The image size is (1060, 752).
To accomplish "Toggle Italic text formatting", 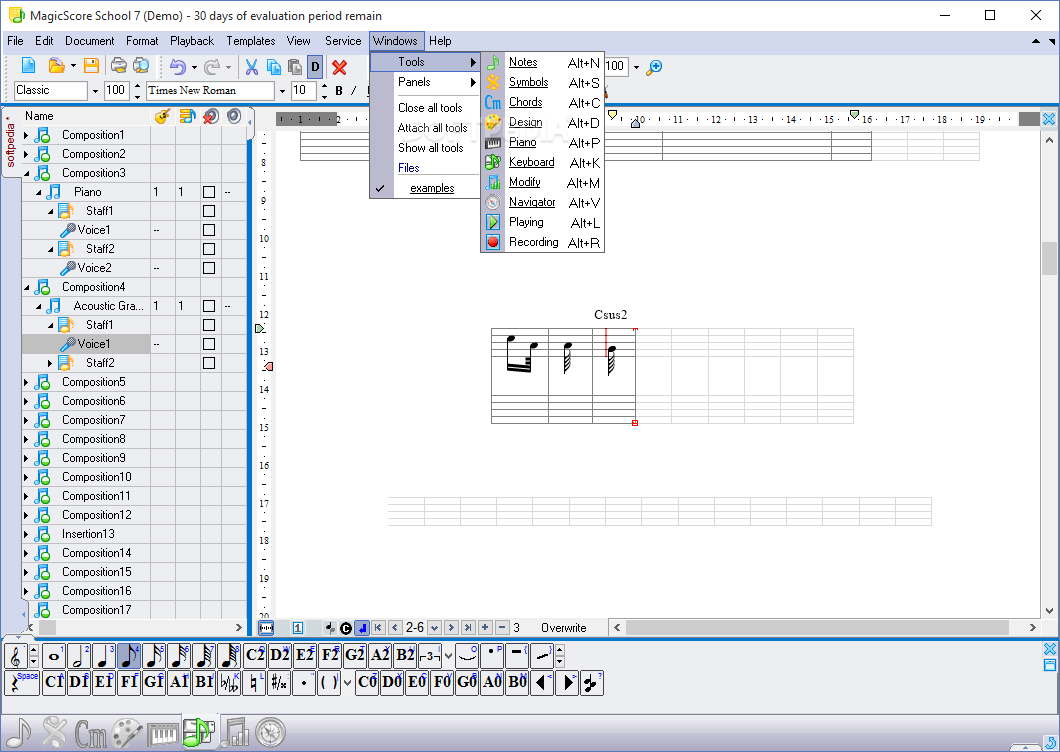I will (x=354, y=91).
